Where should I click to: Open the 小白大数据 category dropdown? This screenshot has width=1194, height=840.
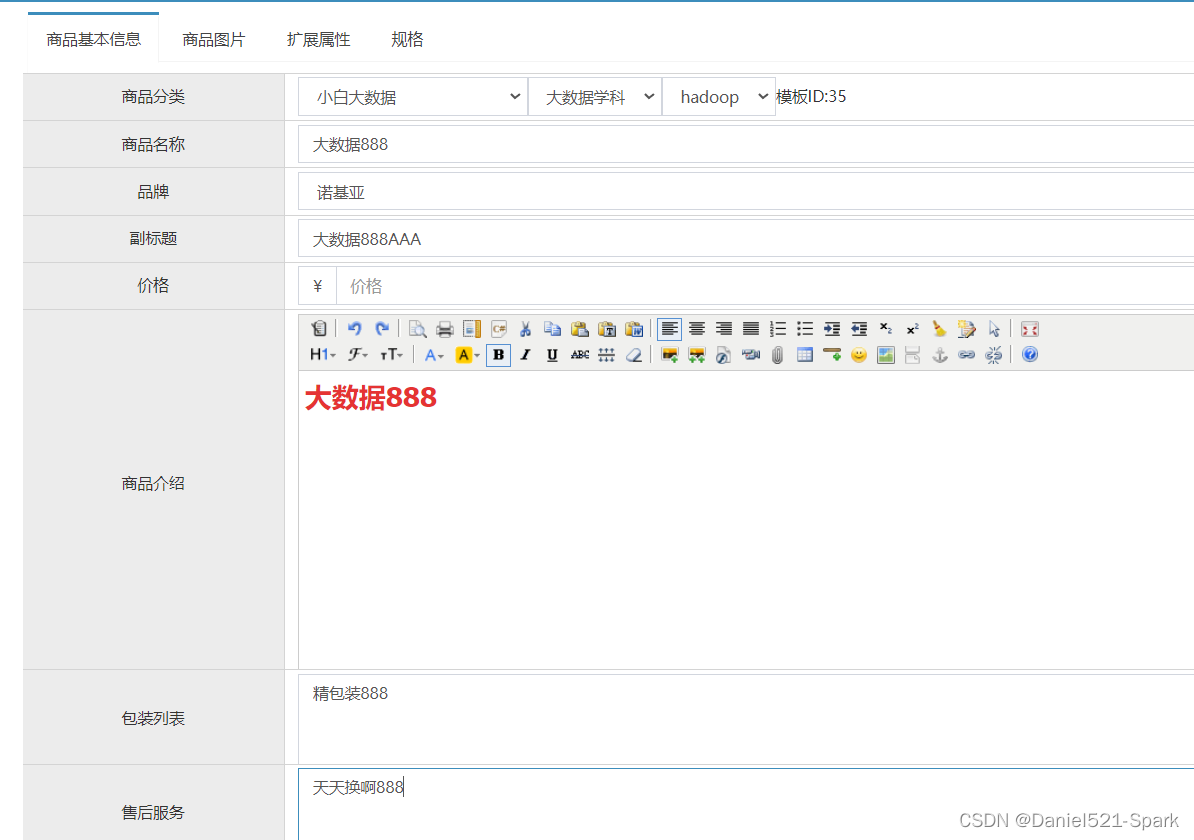coord(413,97)
